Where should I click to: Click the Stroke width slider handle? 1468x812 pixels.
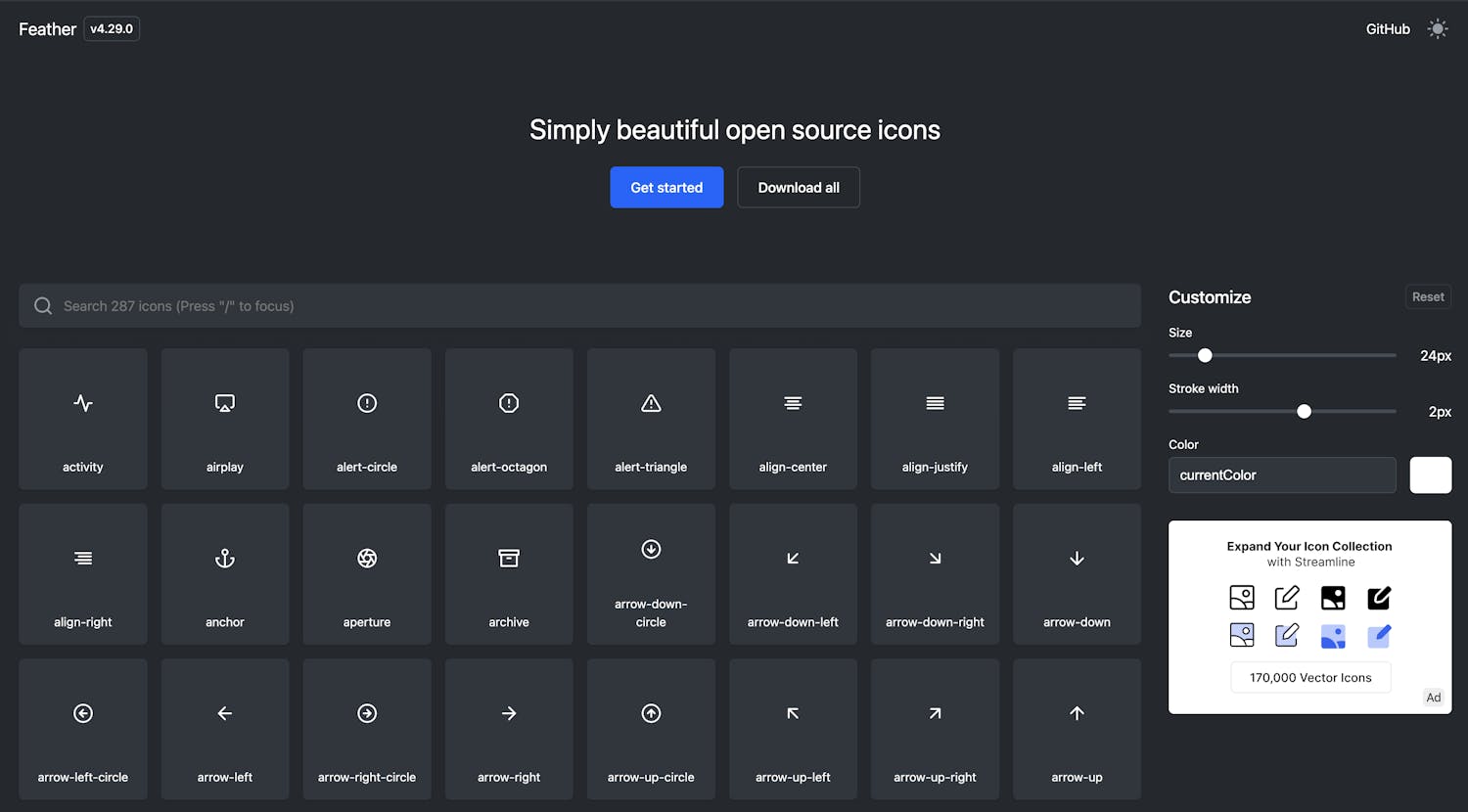click(1304, 412)
